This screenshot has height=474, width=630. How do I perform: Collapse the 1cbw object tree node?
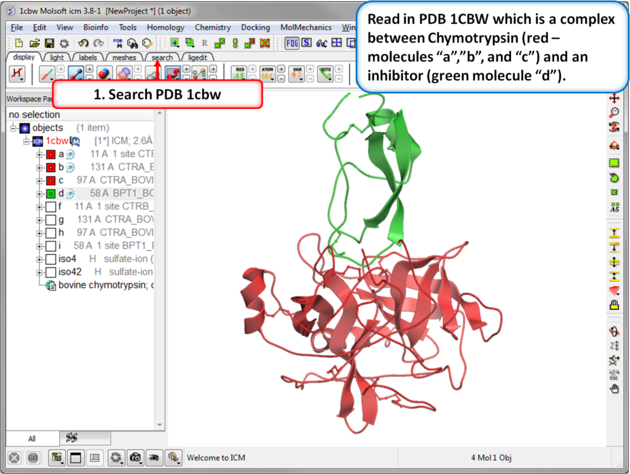(27, 141)
